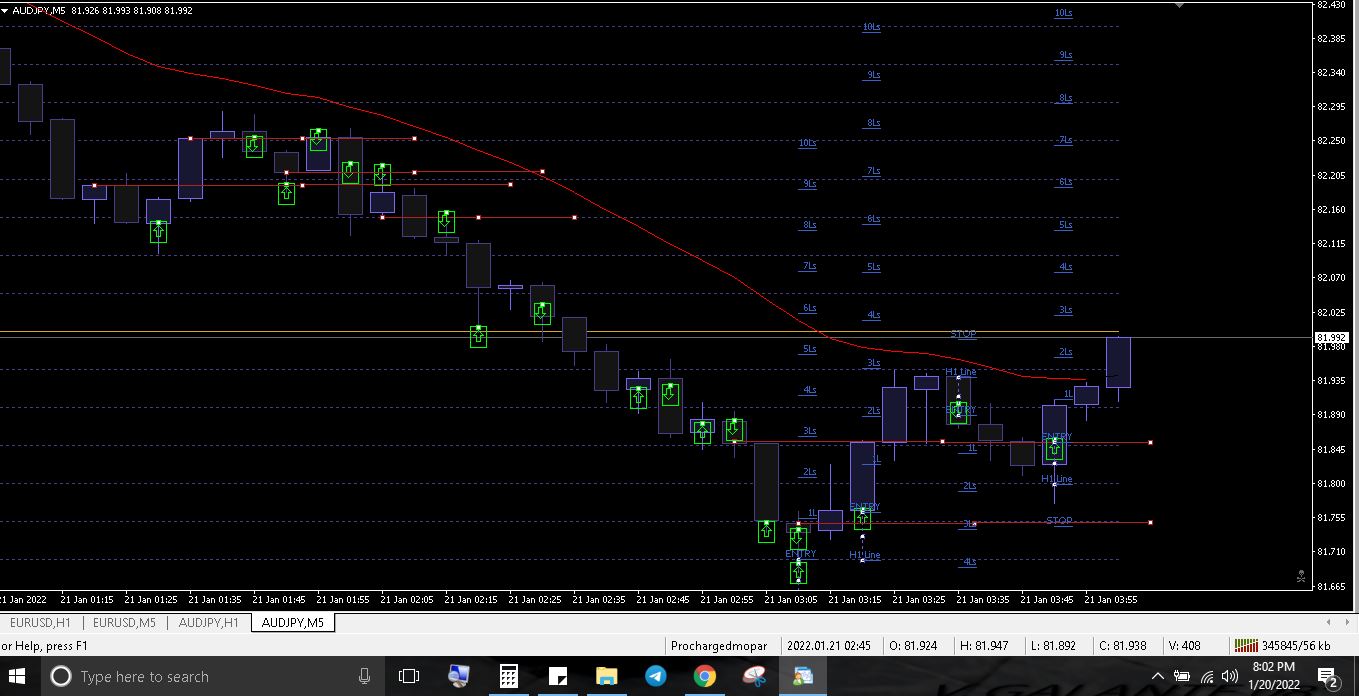The height and width of the screenshot is (696, 1359).
Task: Click the L: 81.892 low price field
Action: pyautogui.click(x=1053, y=646)
